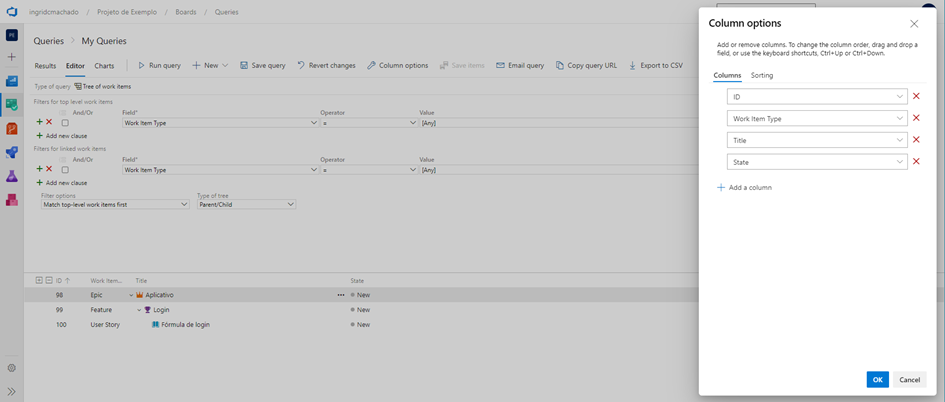Screen dimensions: 945x402
Task: Select the Editor tab
Action: pyautogui.click(x=75, y=65)
